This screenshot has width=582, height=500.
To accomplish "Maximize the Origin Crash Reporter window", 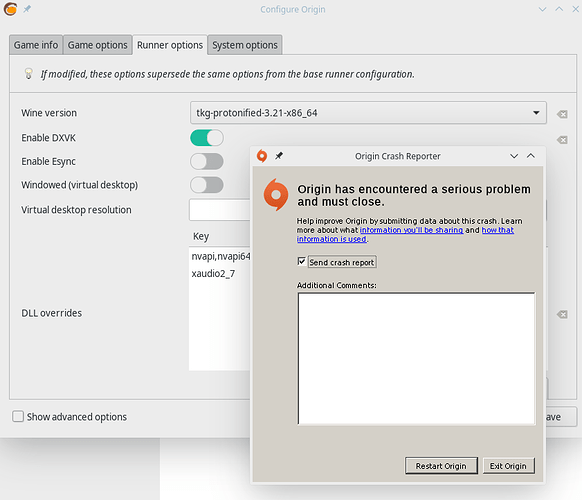I will tap(531, 156).
